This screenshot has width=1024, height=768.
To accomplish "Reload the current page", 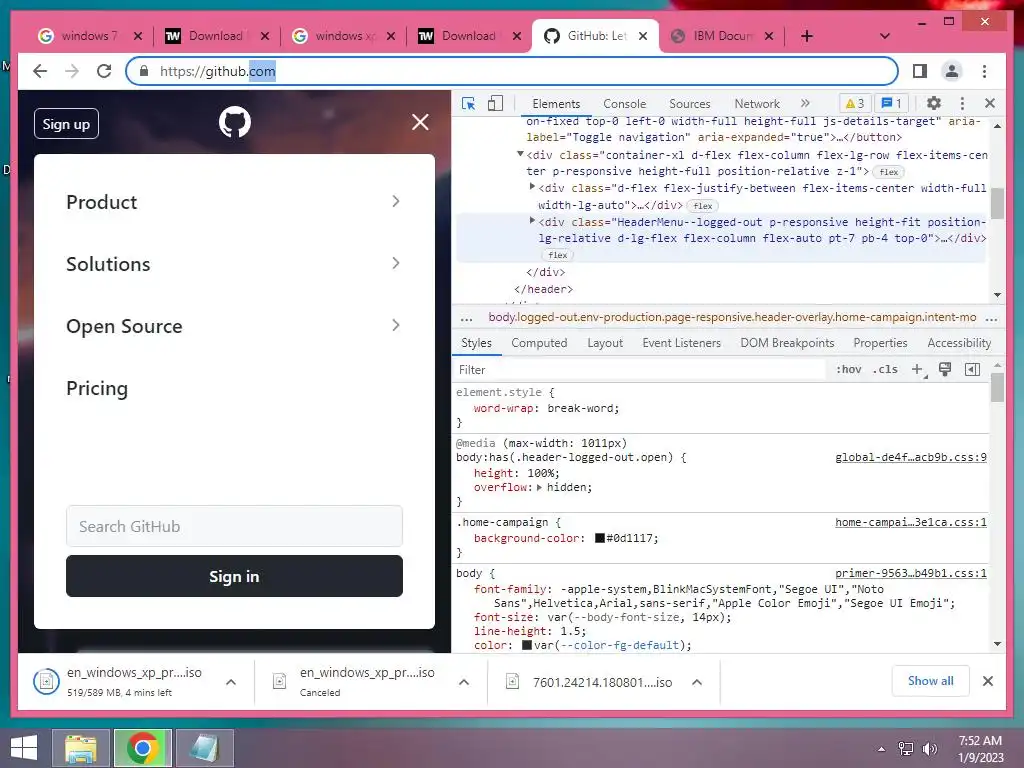I will 104,71.
